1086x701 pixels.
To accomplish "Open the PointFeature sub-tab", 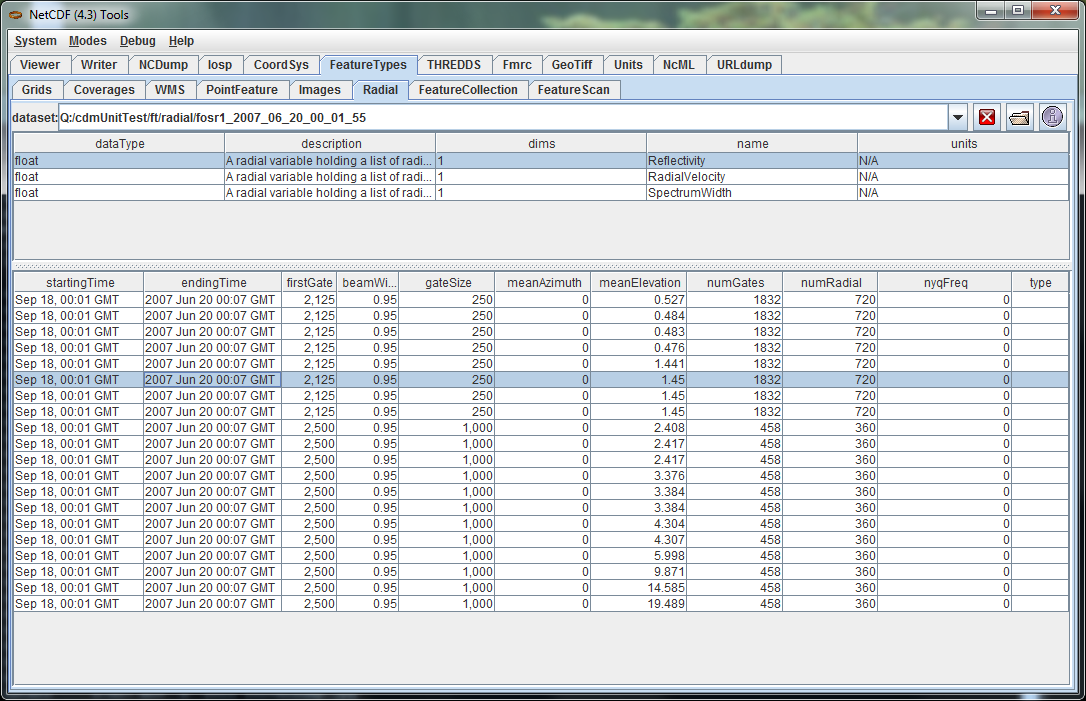I will [242, 90].
